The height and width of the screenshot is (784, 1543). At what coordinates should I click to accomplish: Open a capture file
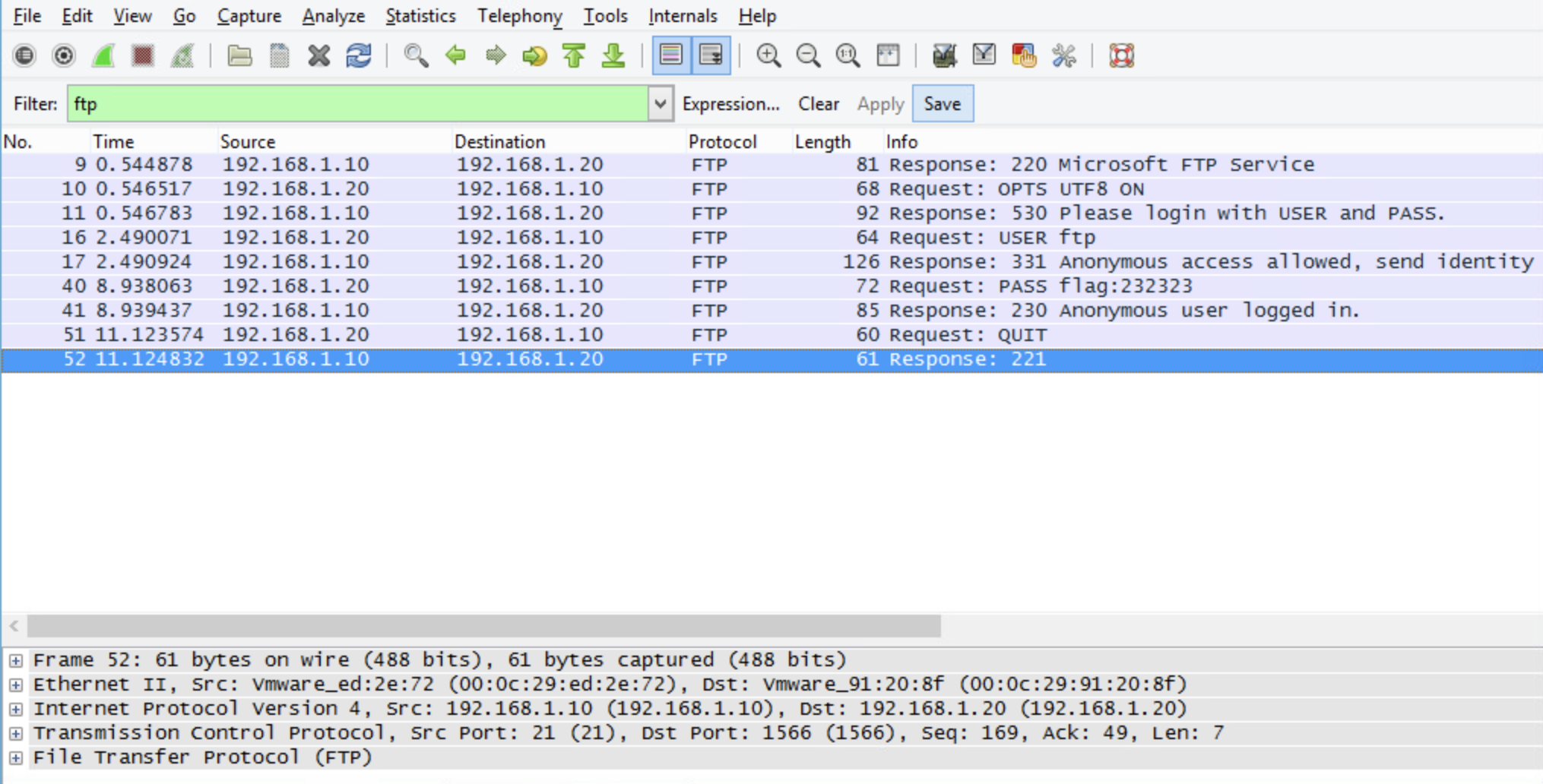coord(239,55)
